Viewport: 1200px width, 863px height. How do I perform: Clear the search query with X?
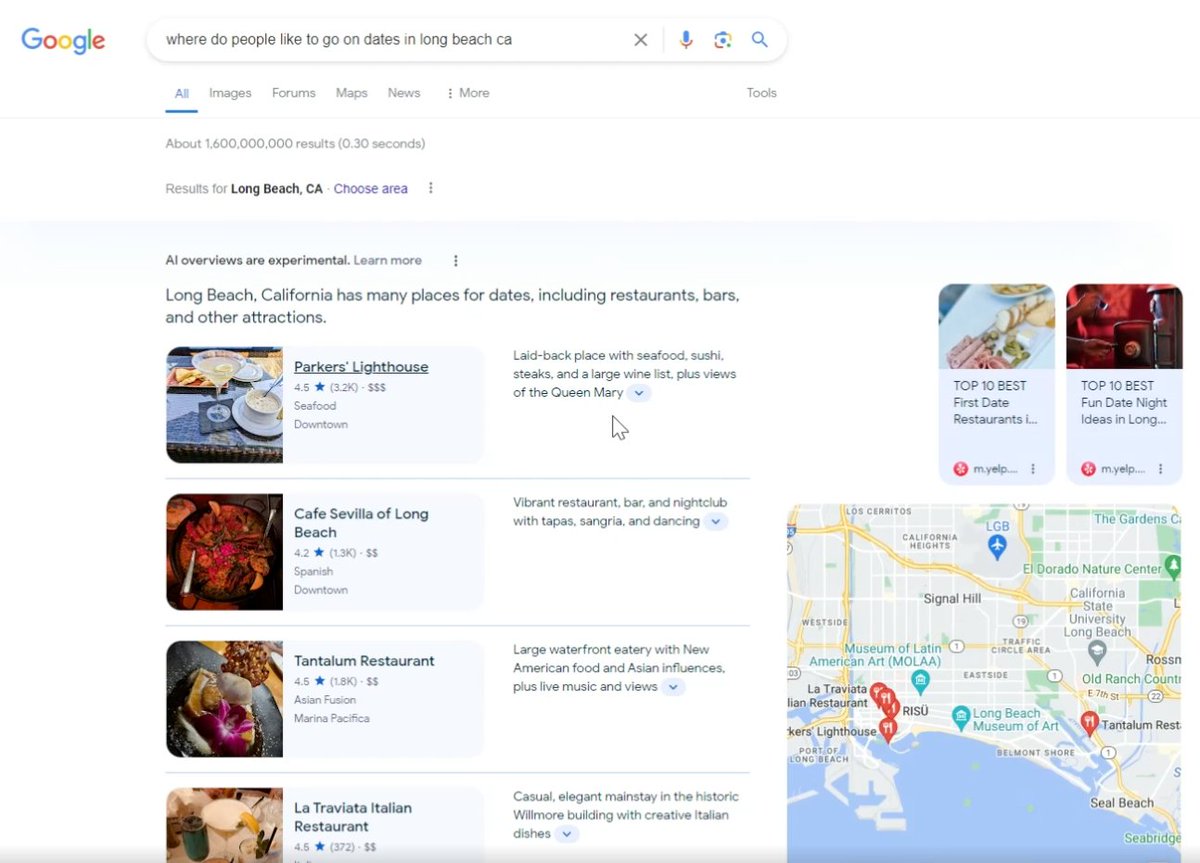tap(641, 40)
